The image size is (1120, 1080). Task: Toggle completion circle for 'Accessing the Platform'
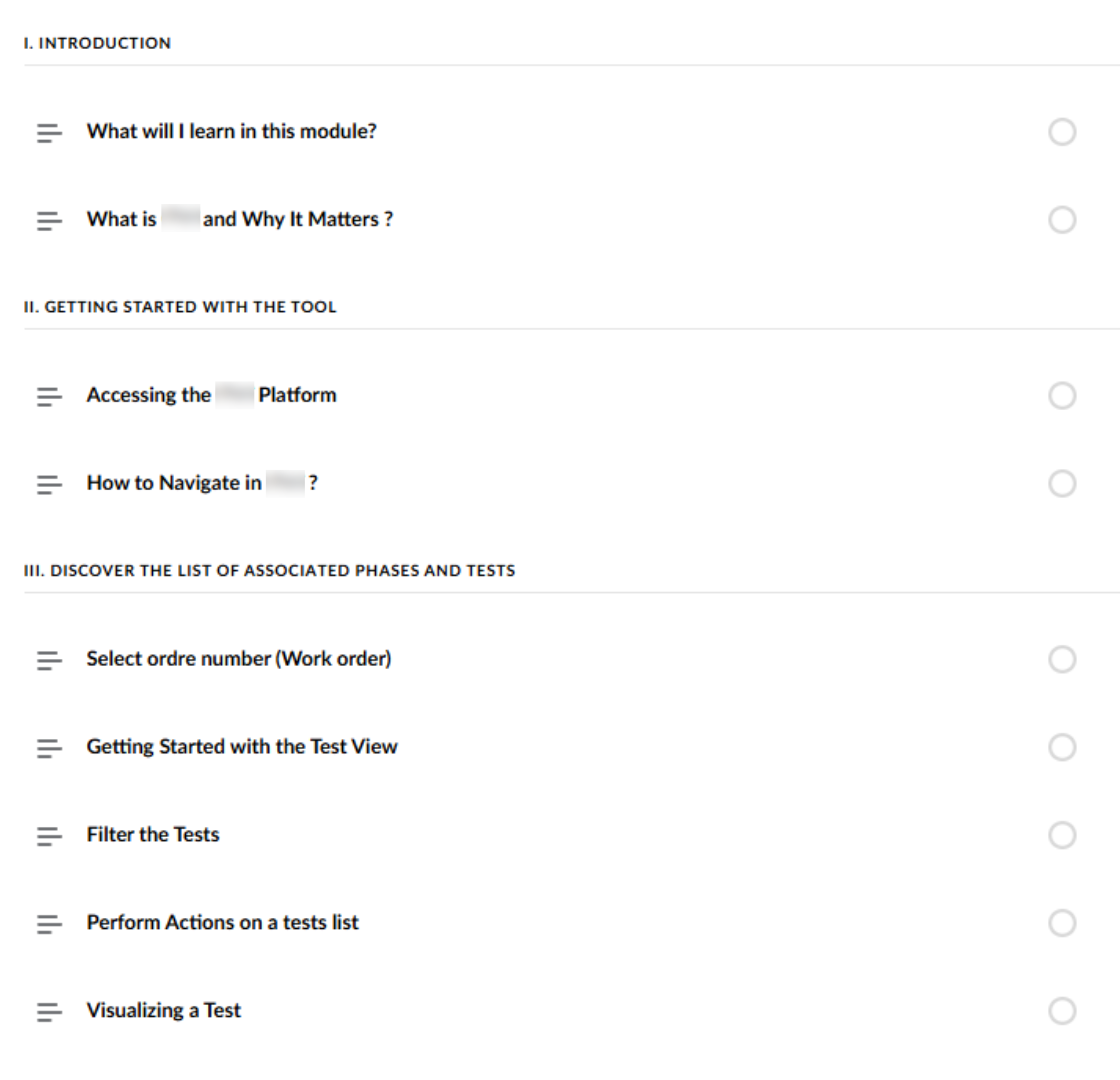(1062, 396)
